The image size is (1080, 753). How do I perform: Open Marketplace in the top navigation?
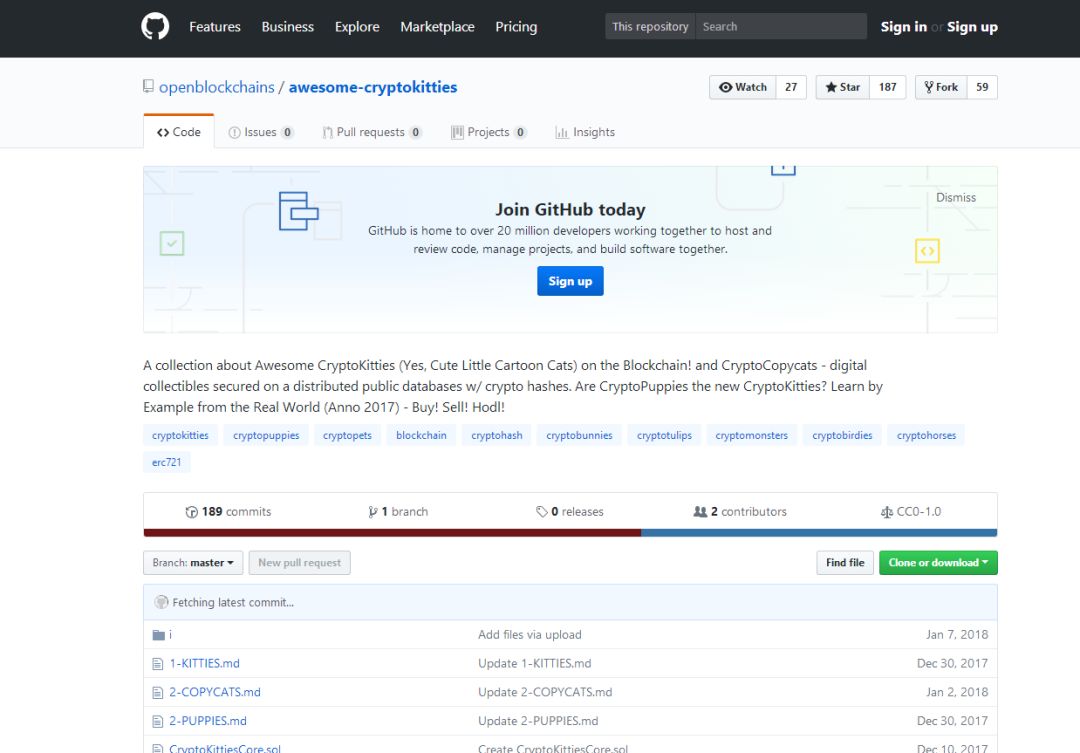(437, 27)
